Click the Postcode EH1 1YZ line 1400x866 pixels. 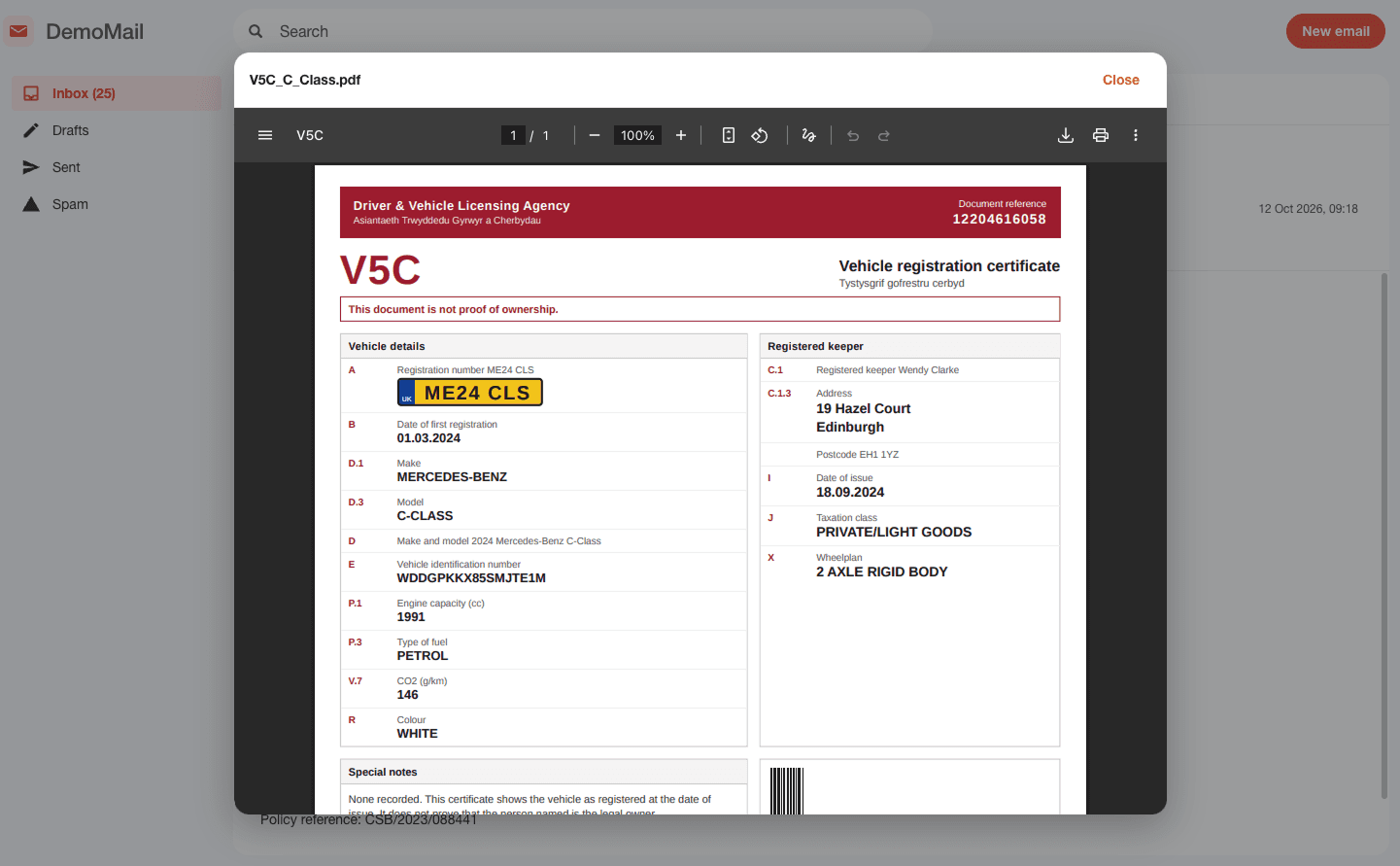(857, 455)
